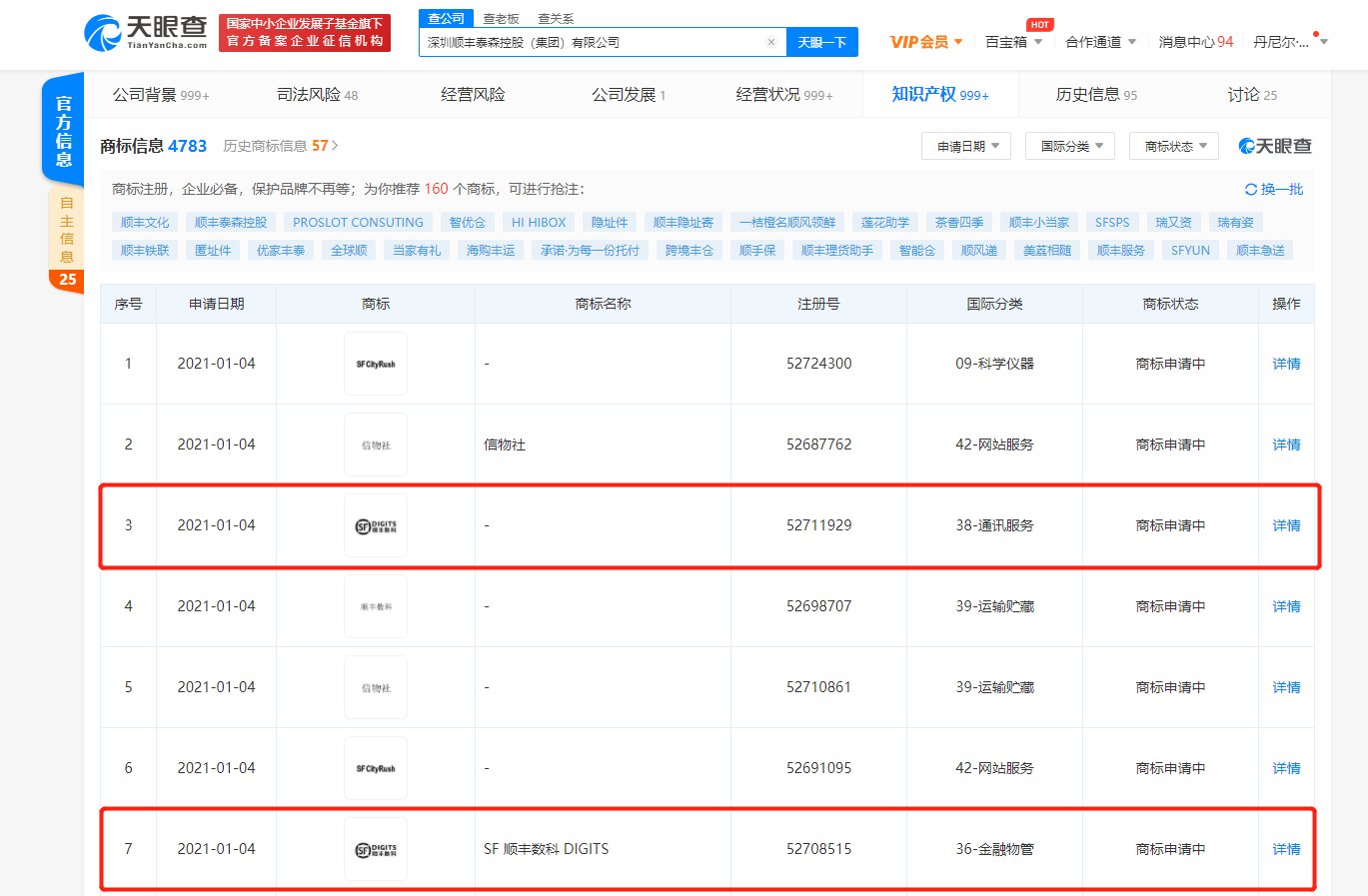Viewport: 1368px width, 896px height.
Task: Open the VIP会员 dropdown
Action: pos(926,42)
